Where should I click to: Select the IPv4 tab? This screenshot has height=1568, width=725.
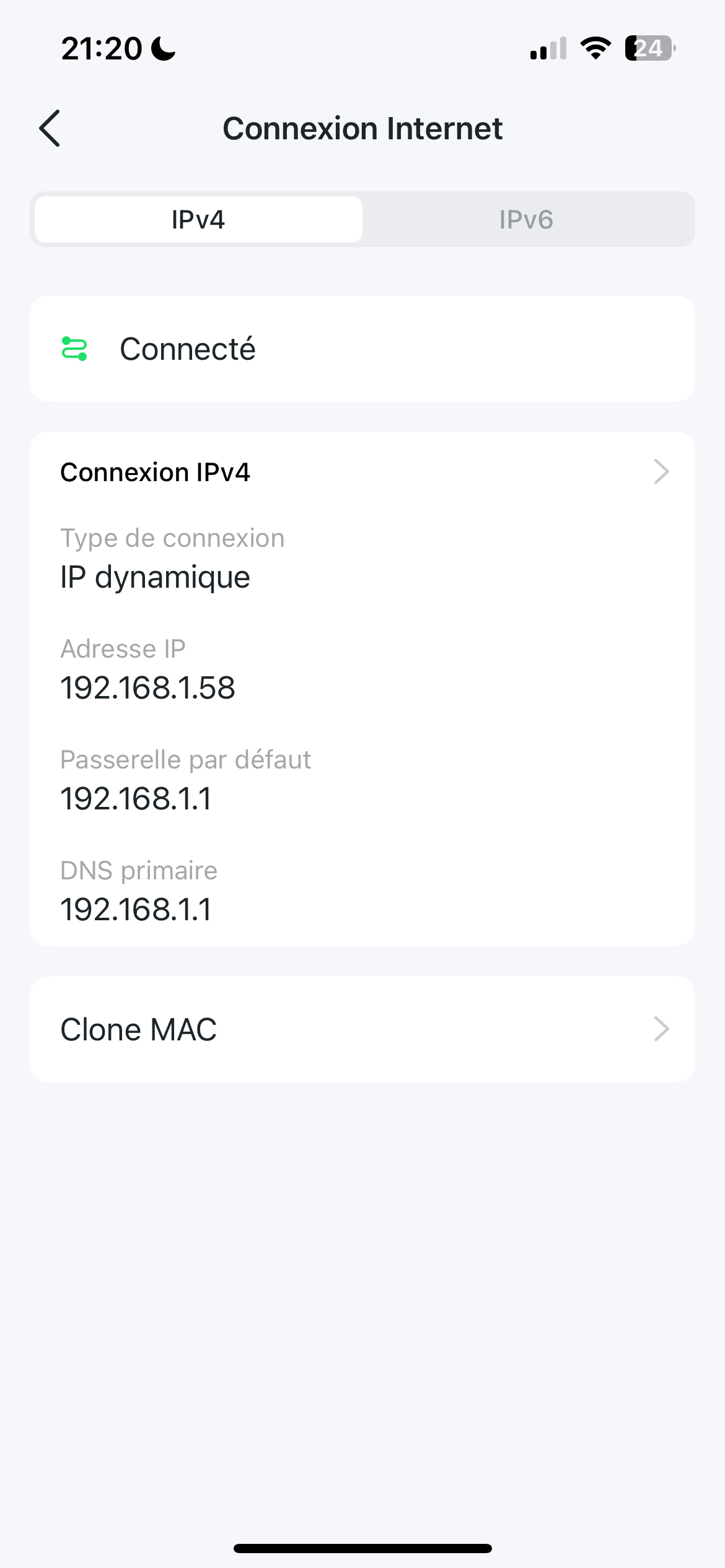[198, 219]
